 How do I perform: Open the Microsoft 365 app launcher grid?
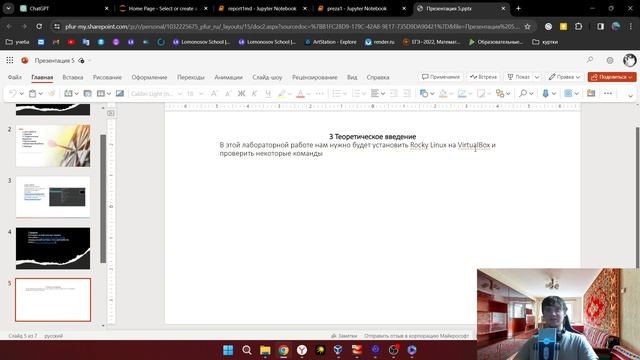point(10,60)
